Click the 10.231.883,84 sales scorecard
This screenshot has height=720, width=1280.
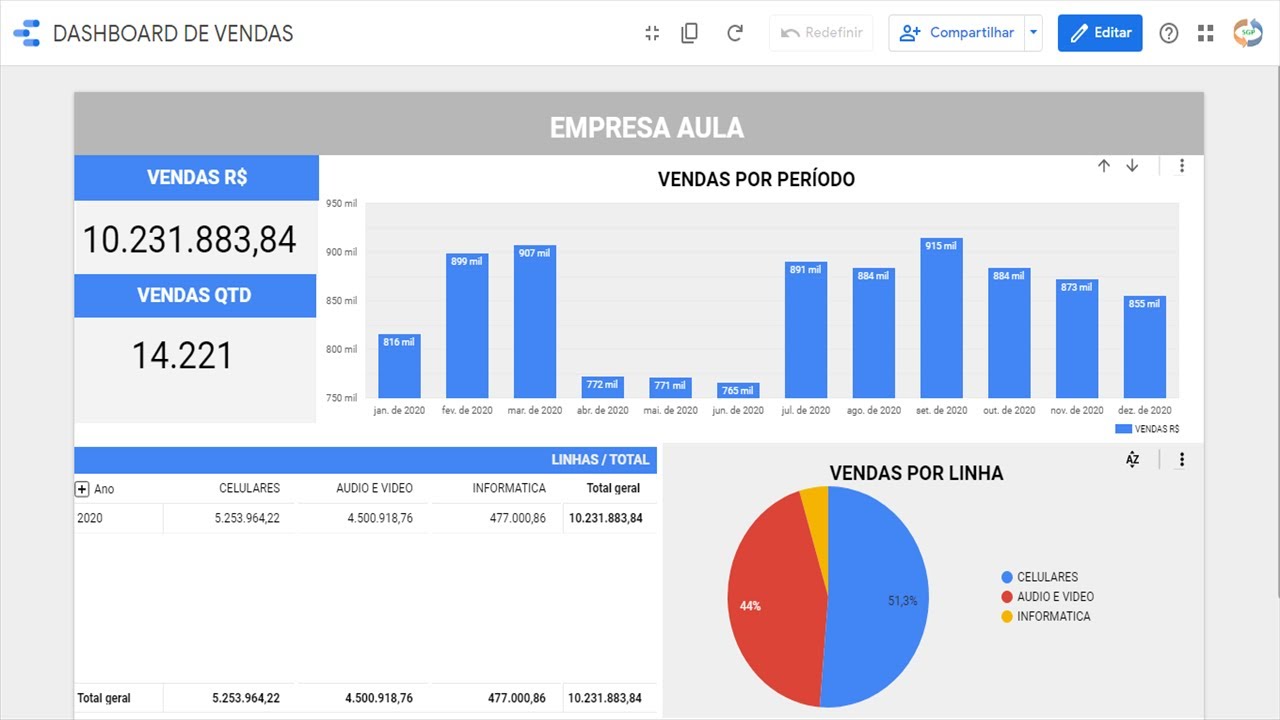point(190,239)
